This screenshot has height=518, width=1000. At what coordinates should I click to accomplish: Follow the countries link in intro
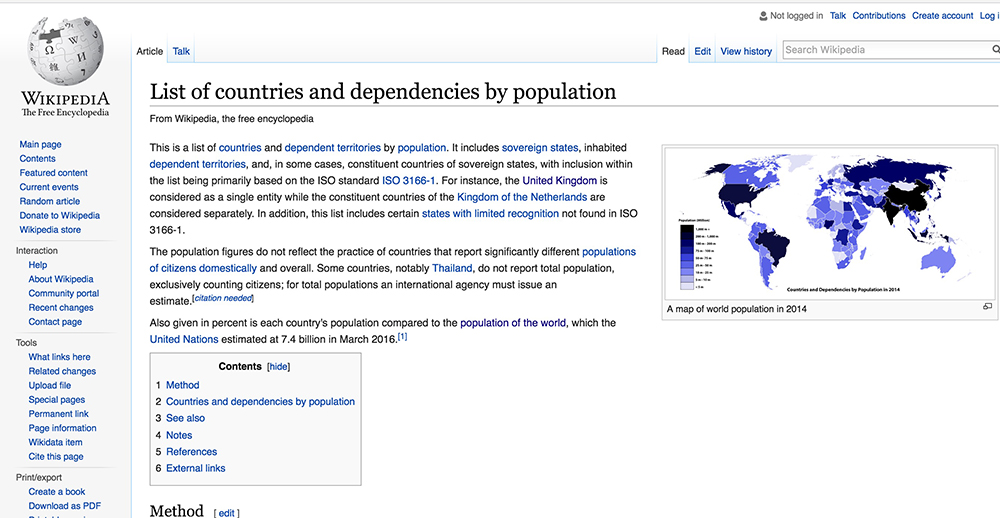coord(240,147)
